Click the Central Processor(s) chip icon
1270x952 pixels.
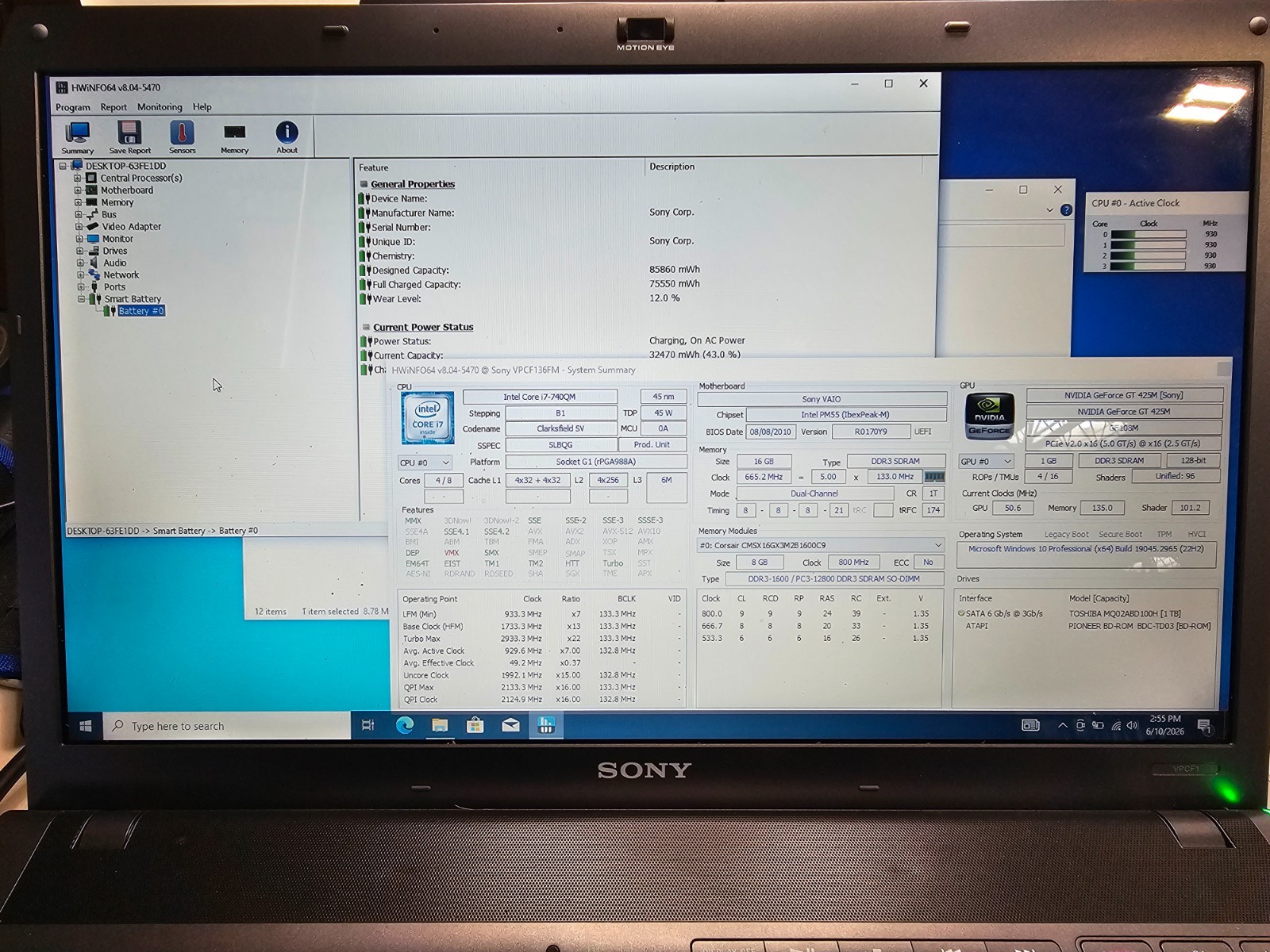(91, 178)
